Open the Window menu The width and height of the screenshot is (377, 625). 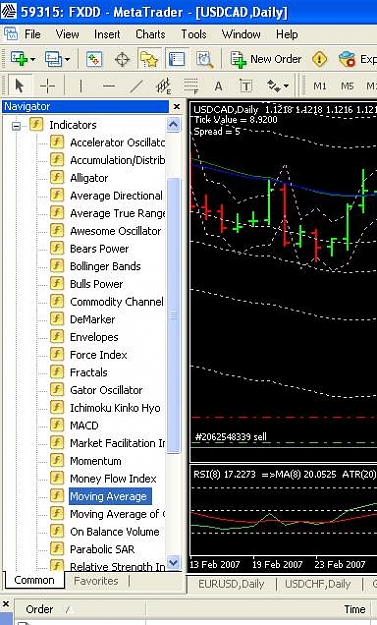point(241,34)
